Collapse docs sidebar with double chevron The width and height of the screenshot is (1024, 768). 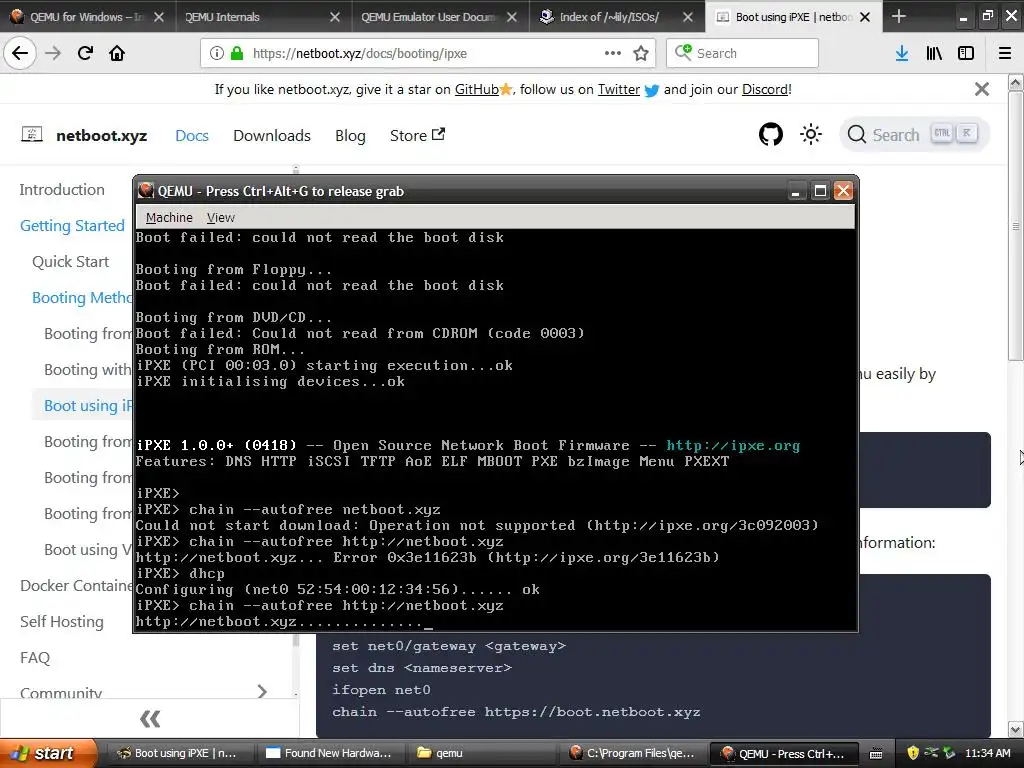coord(150,719)
